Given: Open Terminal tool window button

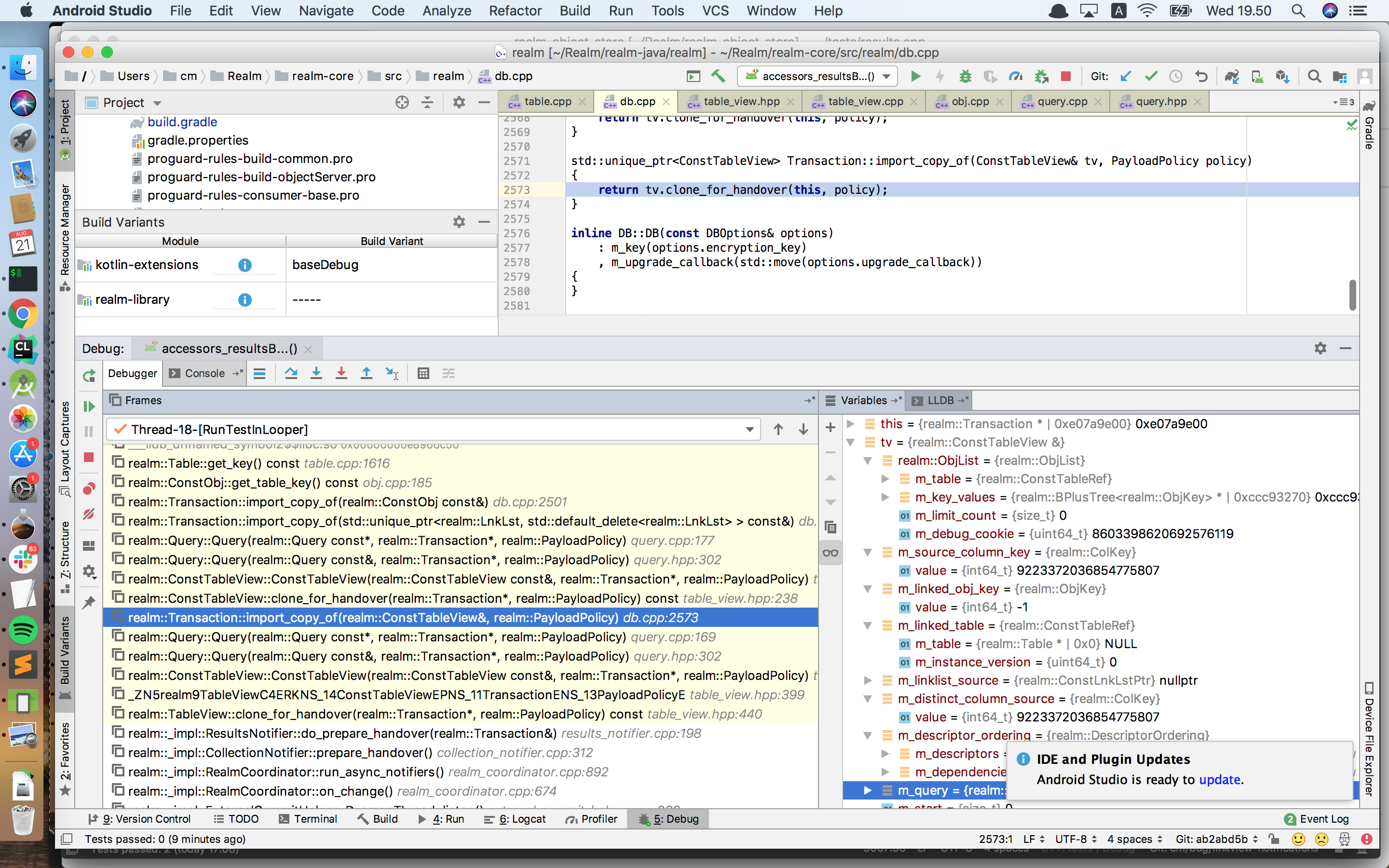Looking at the screenshot, I should 308,819.
